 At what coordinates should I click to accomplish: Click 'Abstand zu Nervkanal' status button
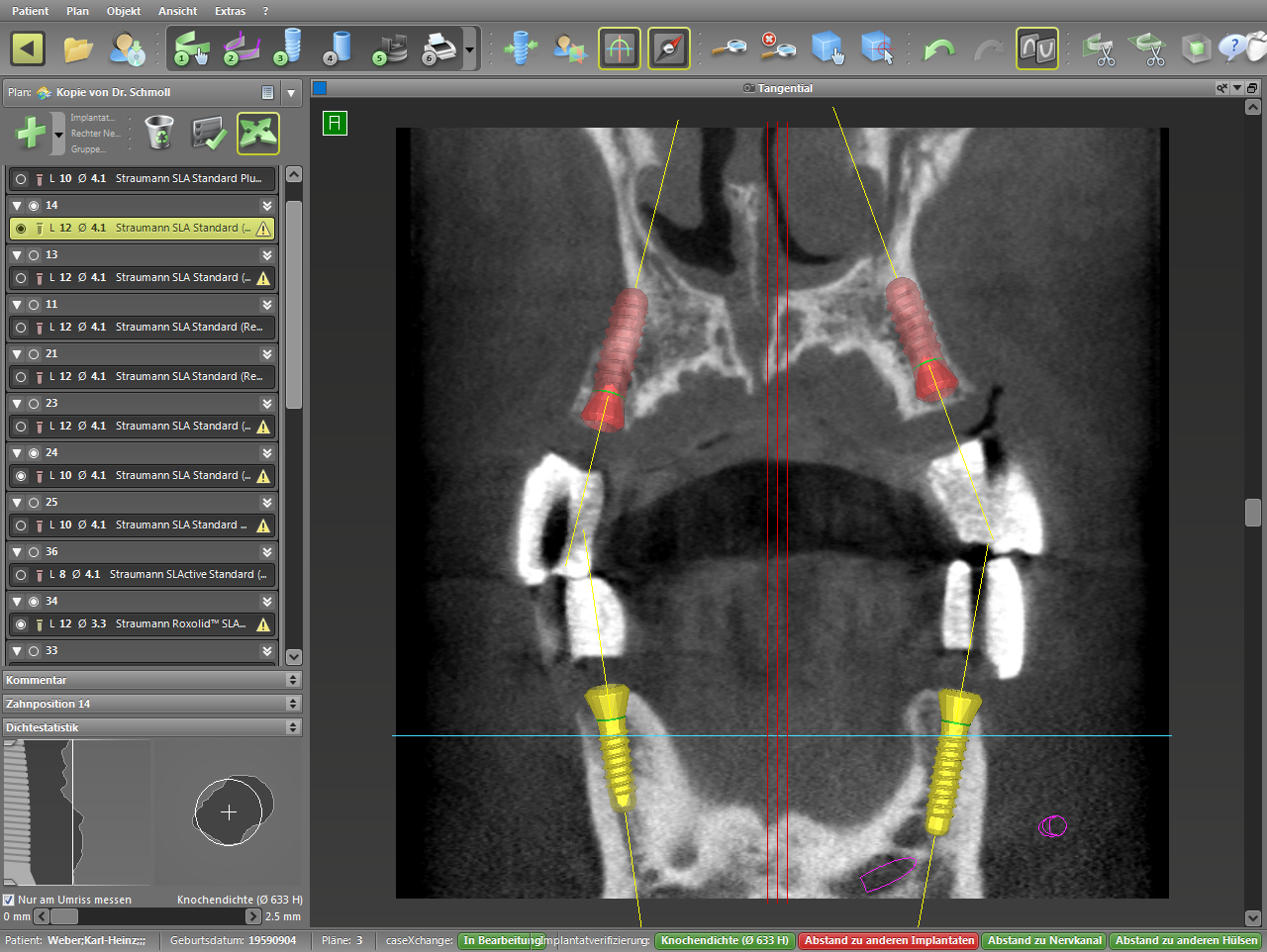(1044, 941)
